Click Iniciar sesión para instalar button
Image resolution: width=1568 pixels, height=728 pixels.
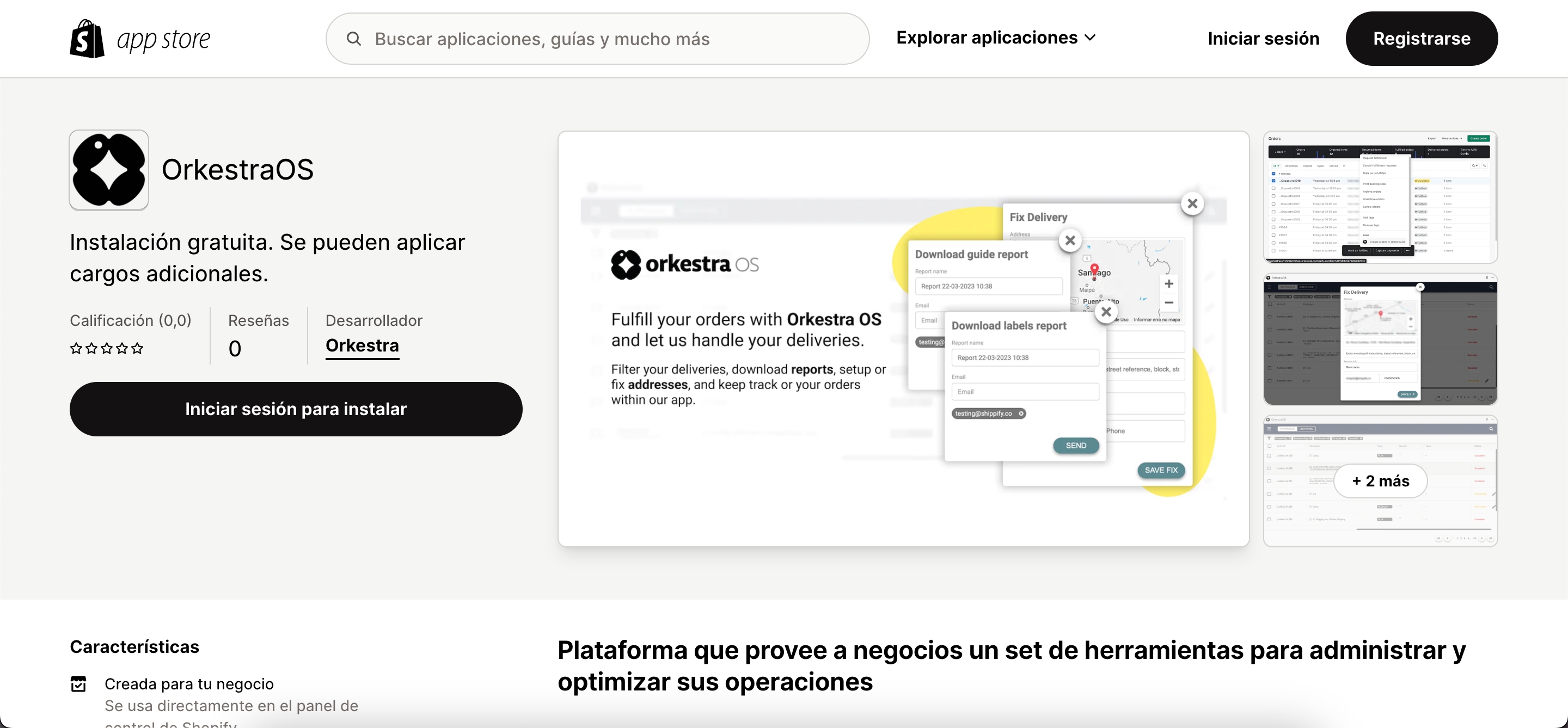tap(296, 409)
